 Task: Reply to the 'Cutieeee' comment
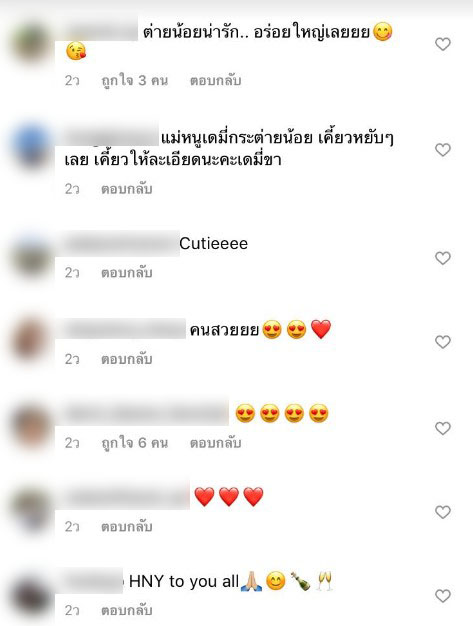pyautogui.click(x=127, y=272)
